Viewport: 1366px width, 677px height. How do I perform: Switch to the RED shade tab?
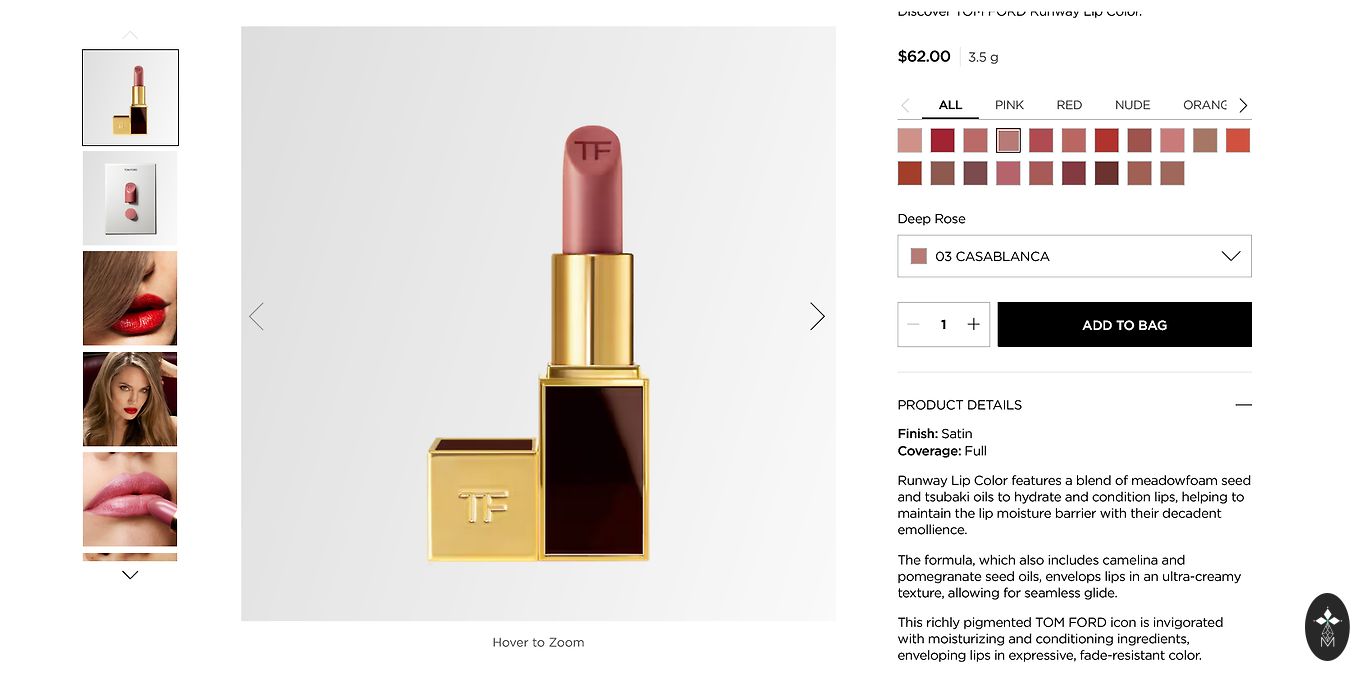[1069, 105]
